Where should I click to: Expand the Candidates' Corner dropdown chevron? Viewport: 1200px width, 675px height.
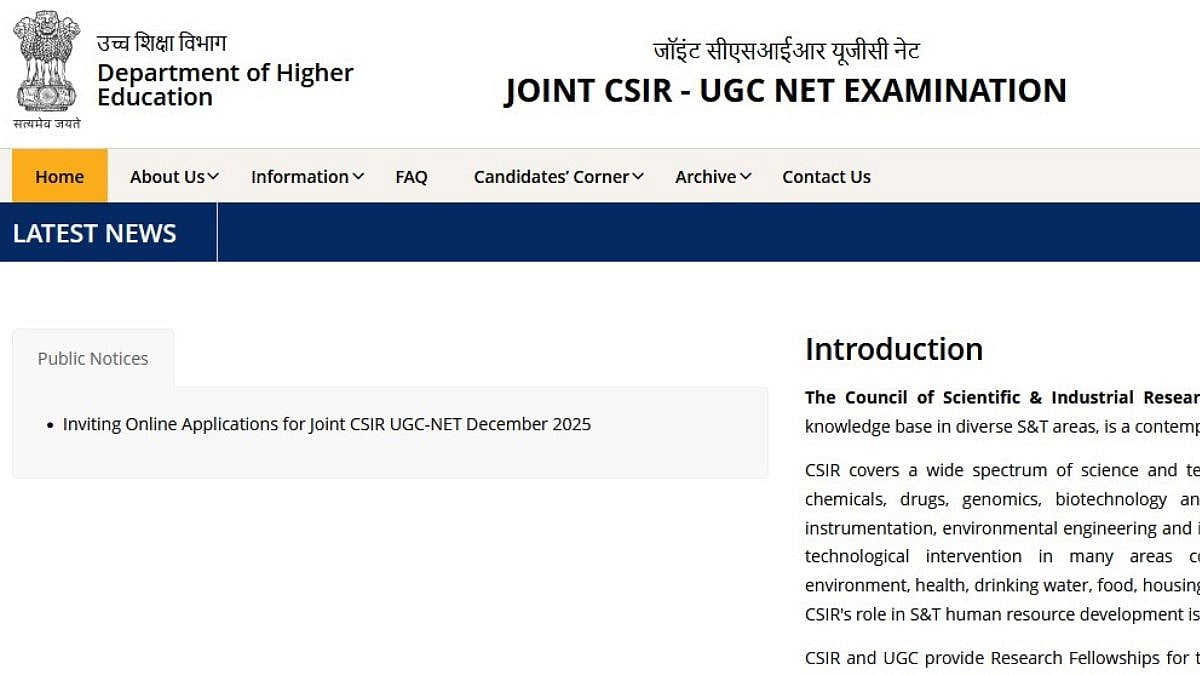[638, 177]
